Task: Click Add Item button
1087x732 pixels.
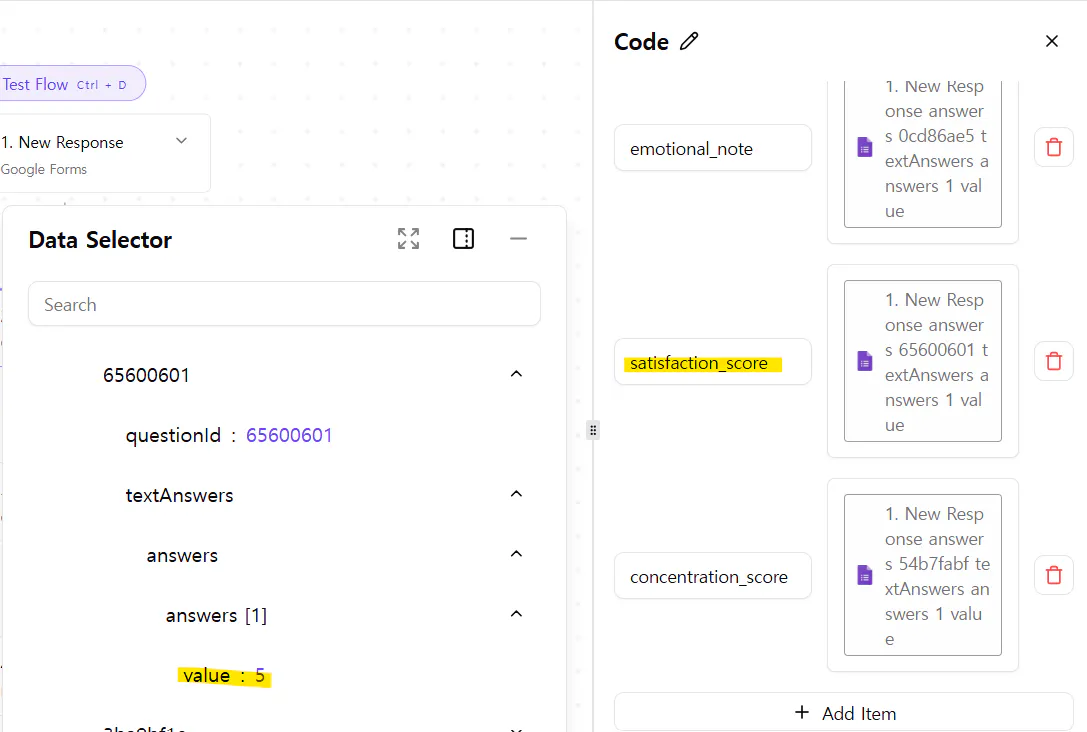Action: tap(843, 712)
